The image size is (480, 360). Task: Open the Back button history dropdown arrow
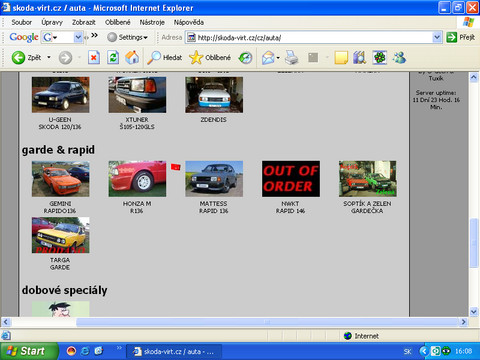[49, 58]
